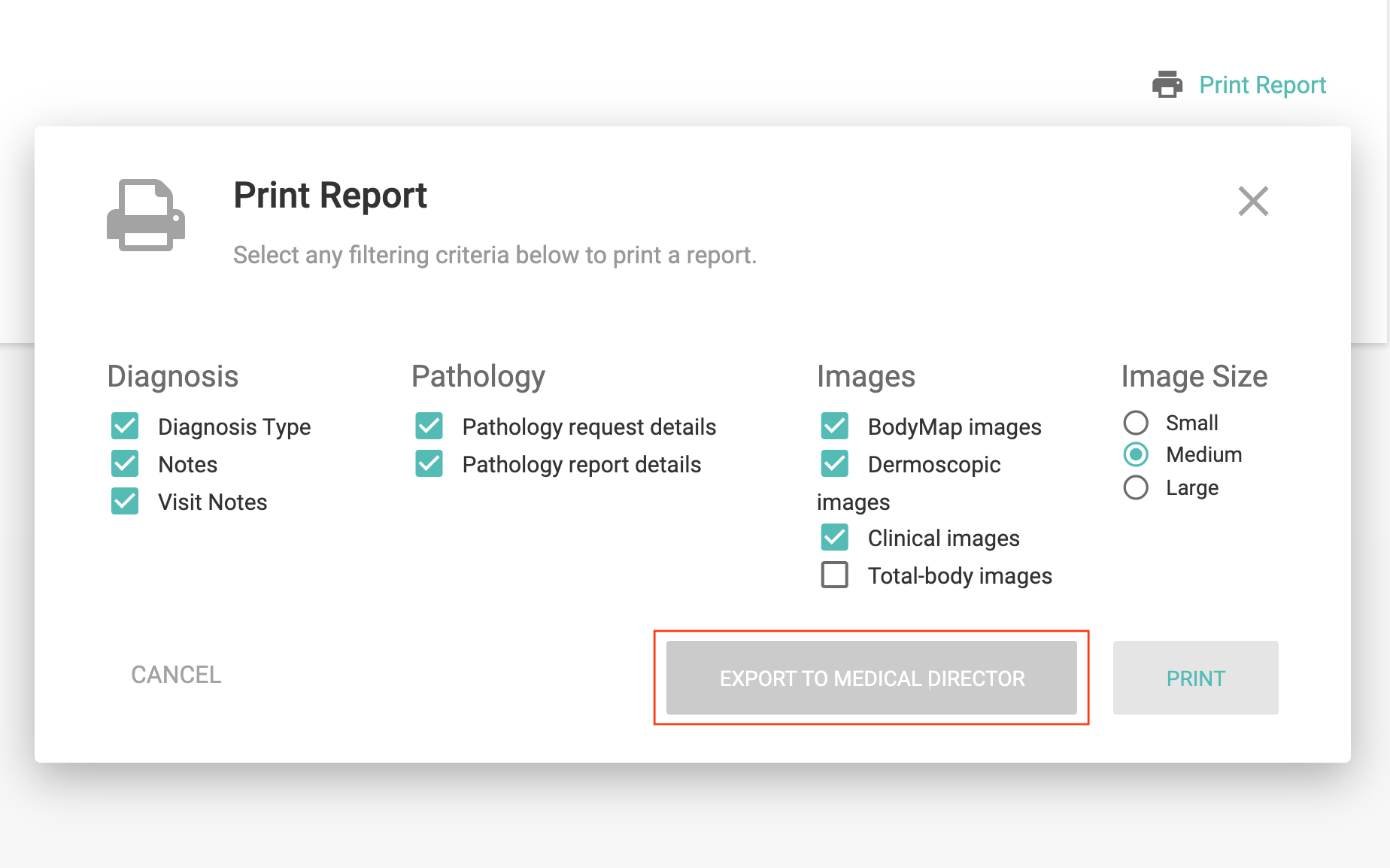The width and height of the screenshot is (1390, 868).
Task: Uncheck Pathology request details
Action: [x=429, y=426]
